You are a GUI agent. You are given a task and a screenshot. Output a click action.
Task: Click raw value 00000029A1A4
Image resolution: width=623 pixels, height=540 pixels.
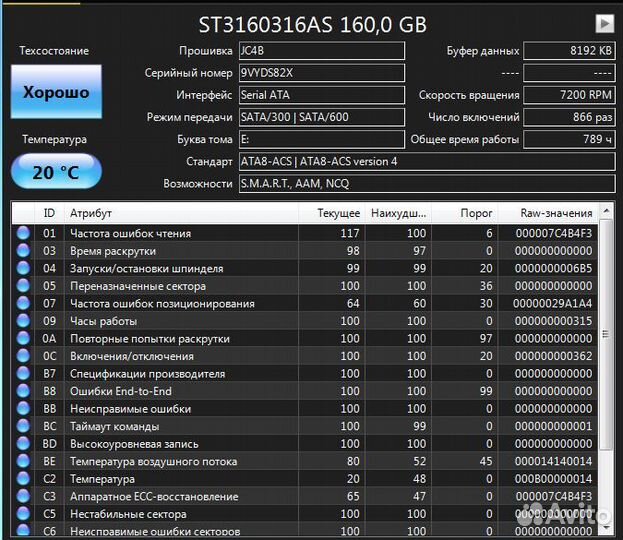552,303
